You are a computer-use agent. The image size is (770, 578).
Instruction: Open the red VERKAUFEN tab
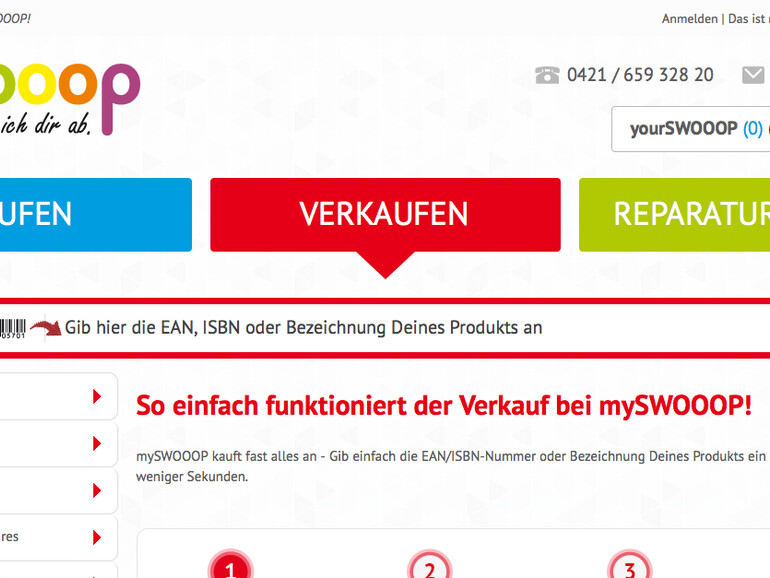(x=385, y=215)
